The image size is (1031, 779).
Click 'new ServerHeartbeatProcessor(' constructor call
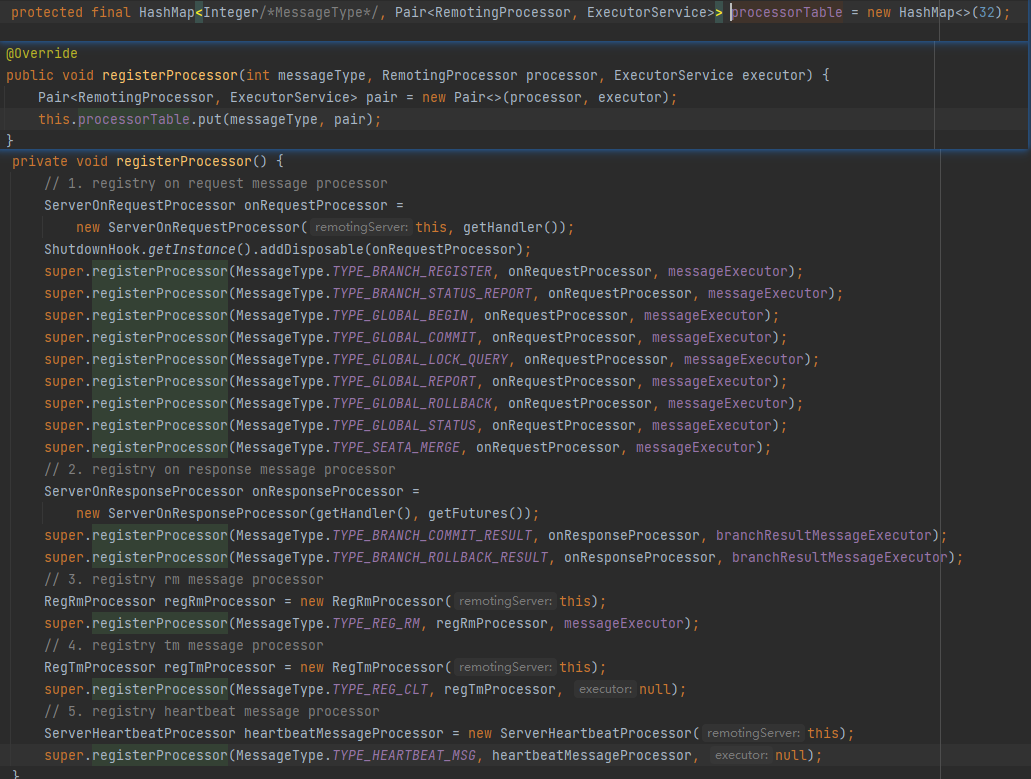584,734
